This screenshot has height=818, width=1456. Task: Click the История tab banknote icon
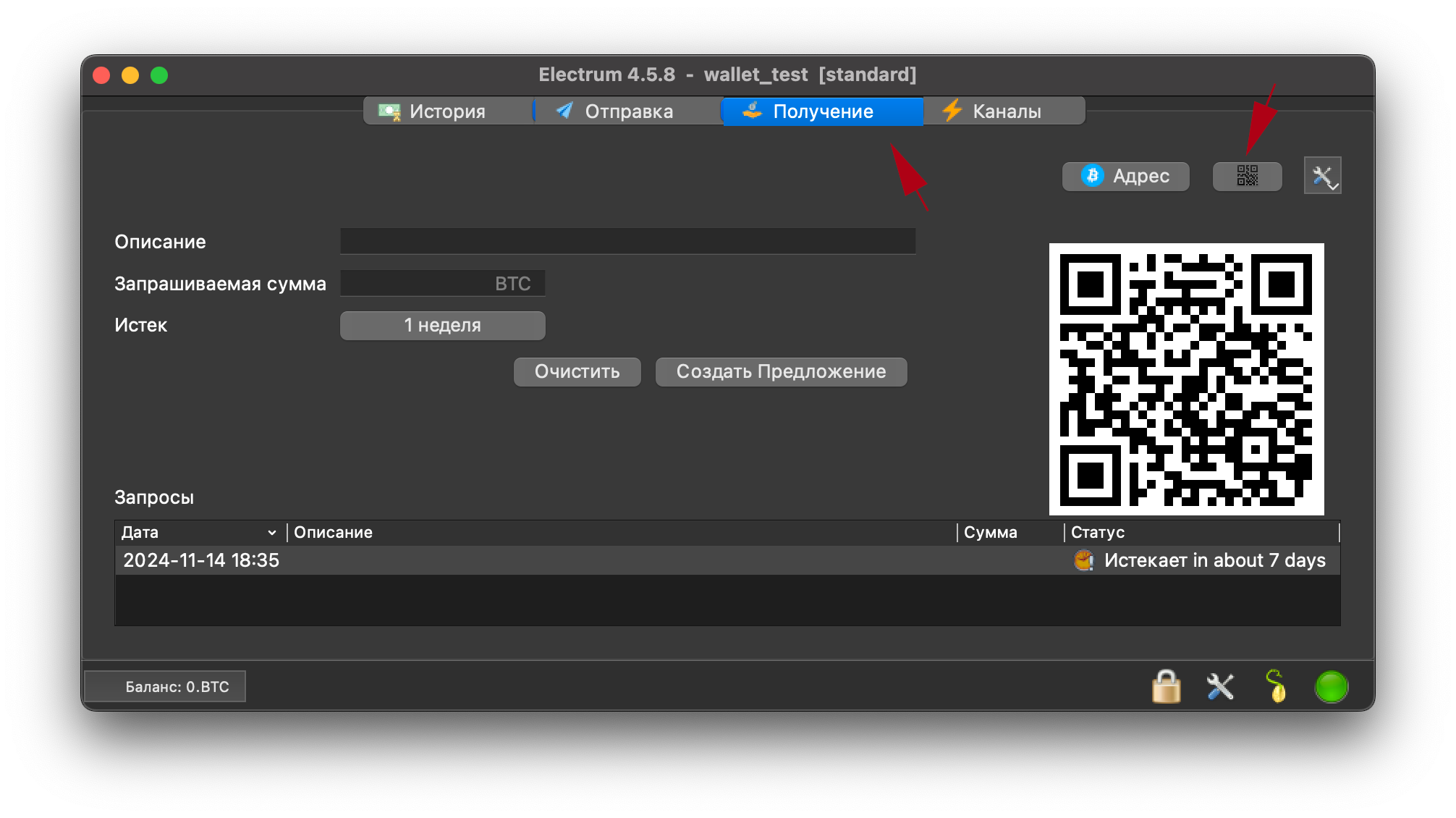coord(389,111)
